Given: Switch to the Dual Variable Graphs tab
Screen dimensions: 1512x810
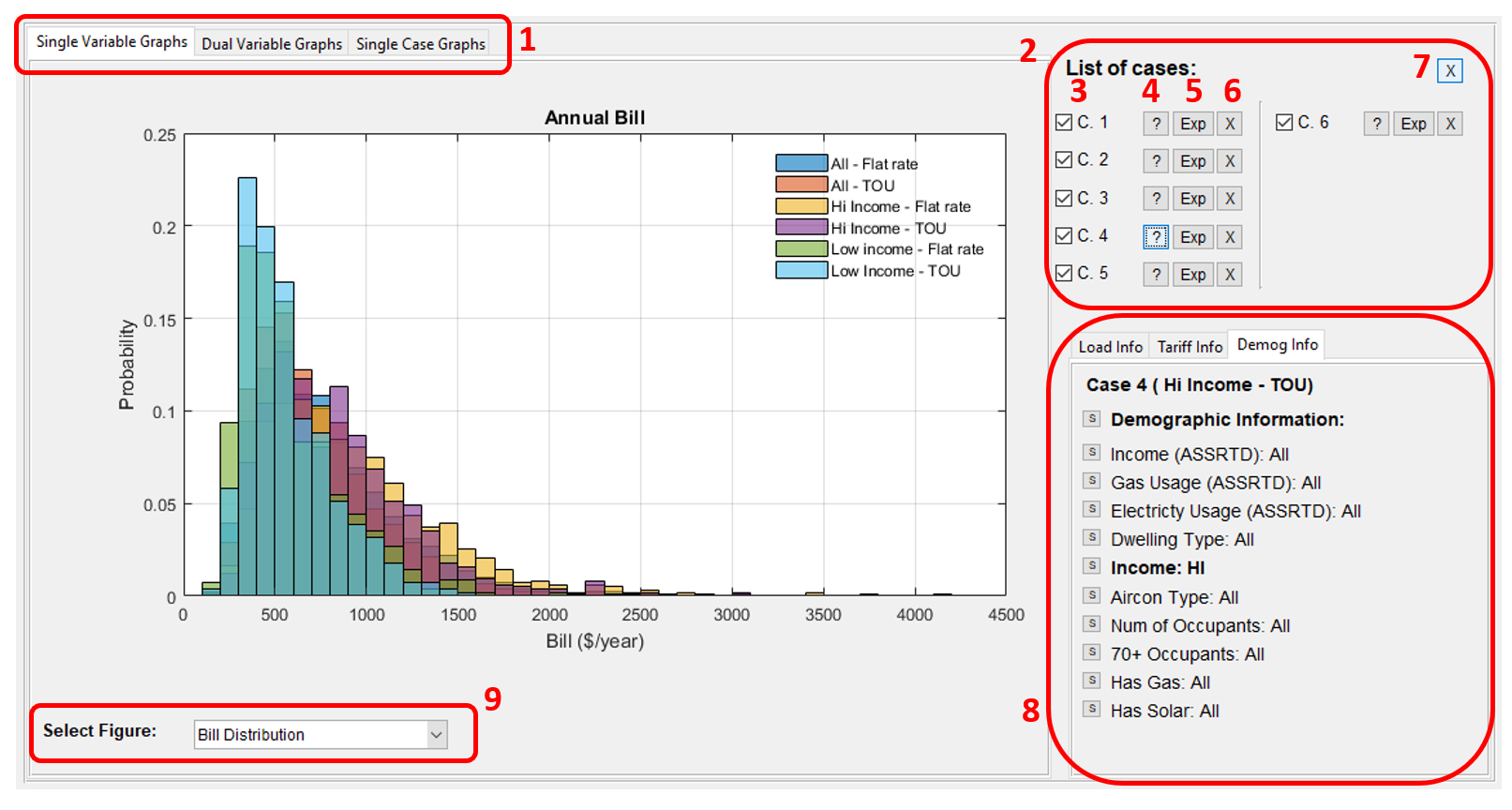Looking at the screenshot, I should pyautogui.click(x=272, y=44).
